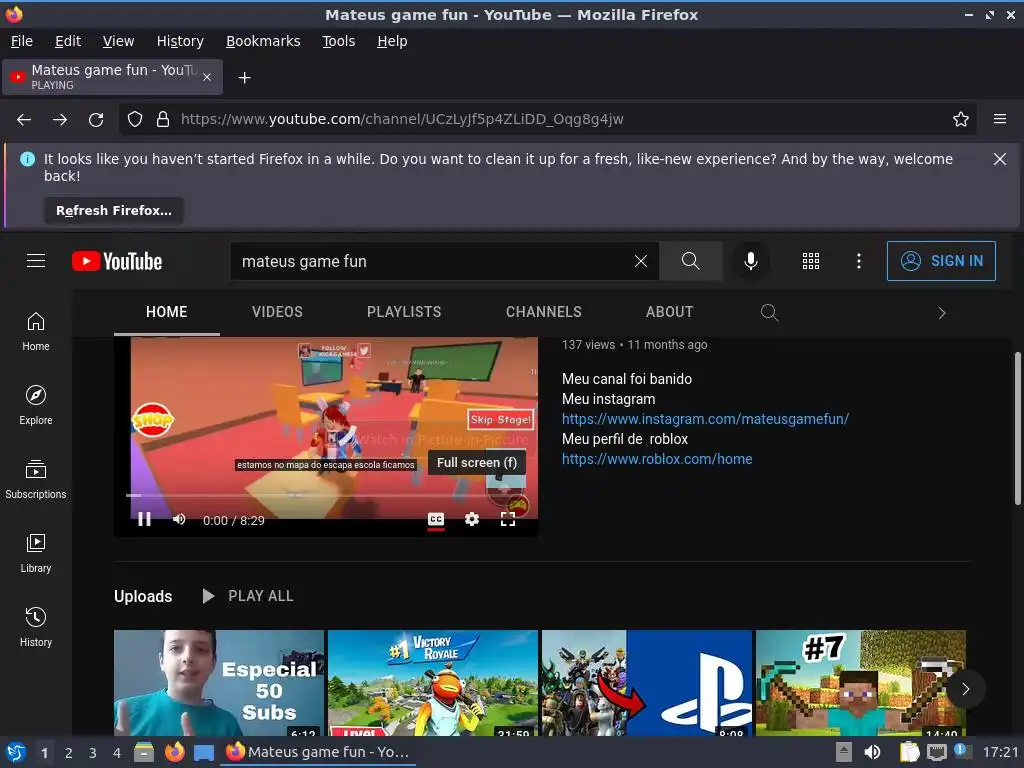Open the video player settings gear
Viewport: 1024px width, 768px height.
tap(472, 519)
